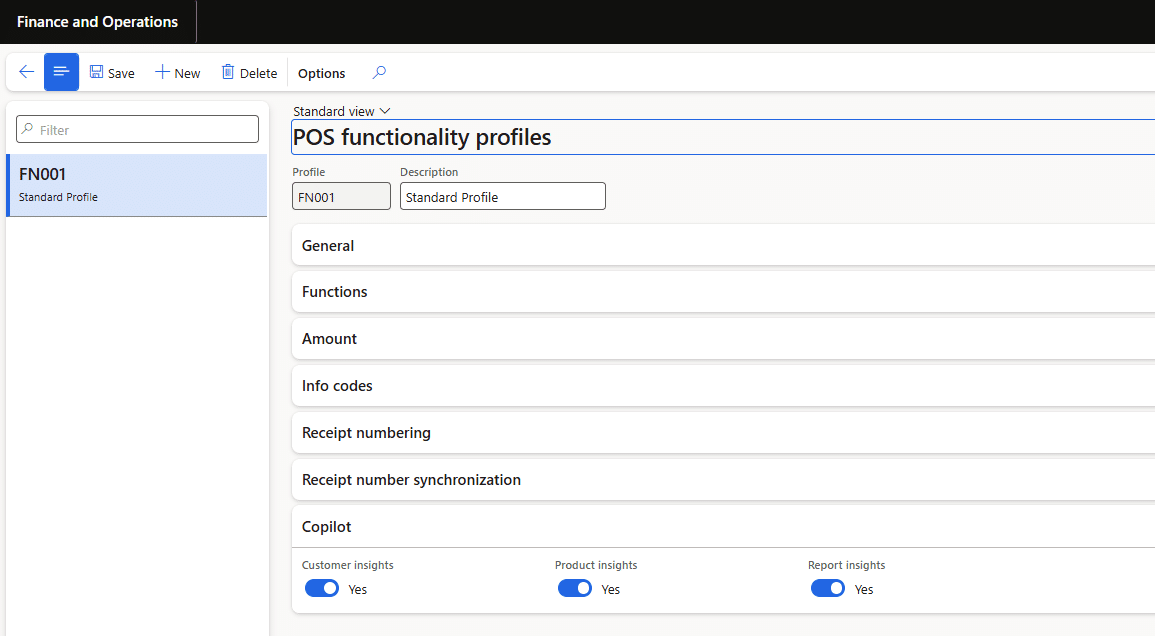Open the toolbar search magnifier
This screenshot has height=636, width=1155.
pos(379,73)
